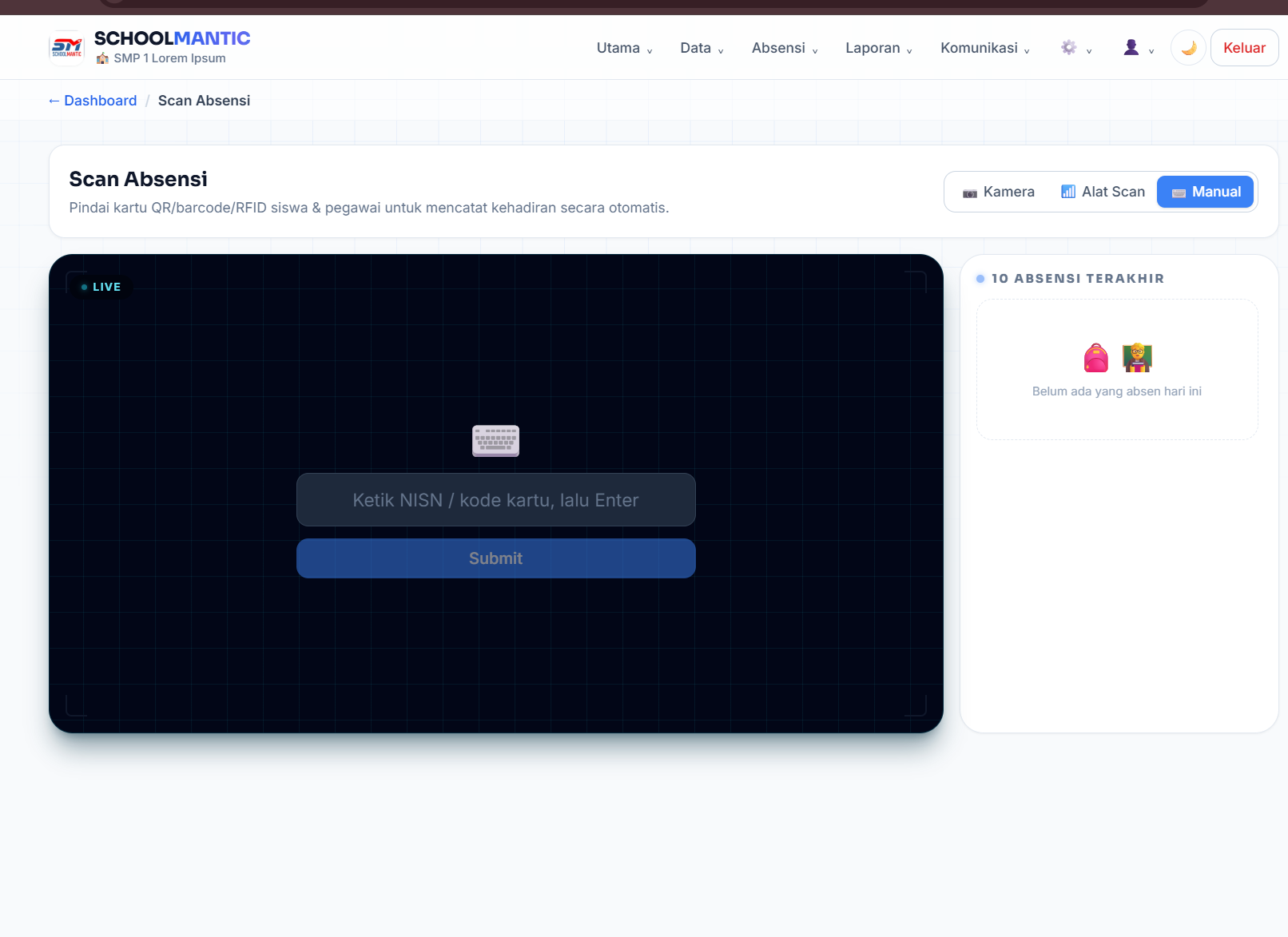Screen dimensions: 1288x937
Task: Open the user profile menu
Action: pyautogui.click(x=1139, y=48)
